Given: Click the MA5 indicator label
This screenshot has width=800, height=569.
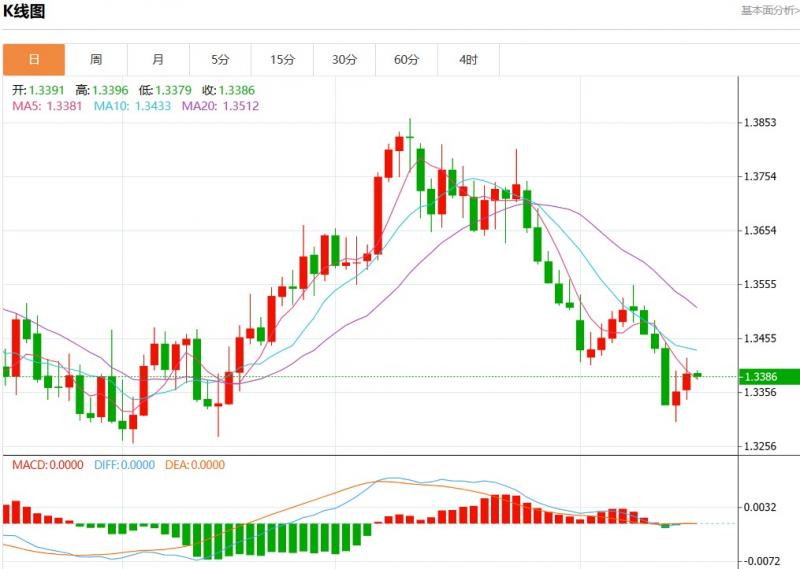Looking at the screenshot, I should pyautogui.click(x=48, y=106).
